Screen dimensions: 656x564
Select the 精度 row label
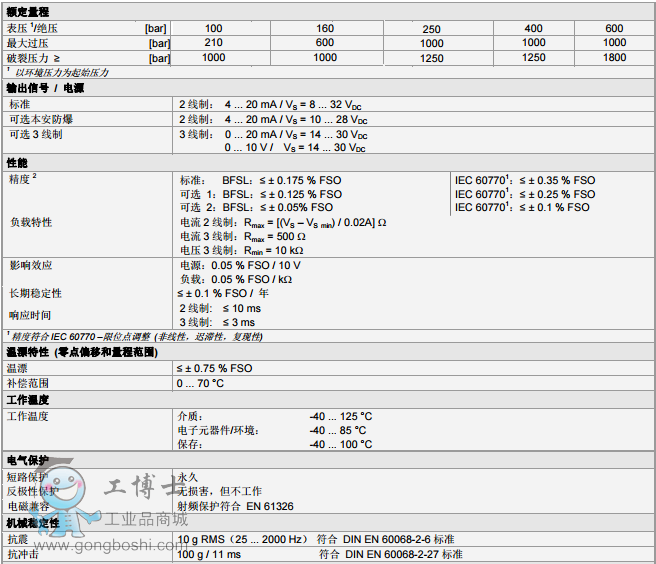[22, 178]
